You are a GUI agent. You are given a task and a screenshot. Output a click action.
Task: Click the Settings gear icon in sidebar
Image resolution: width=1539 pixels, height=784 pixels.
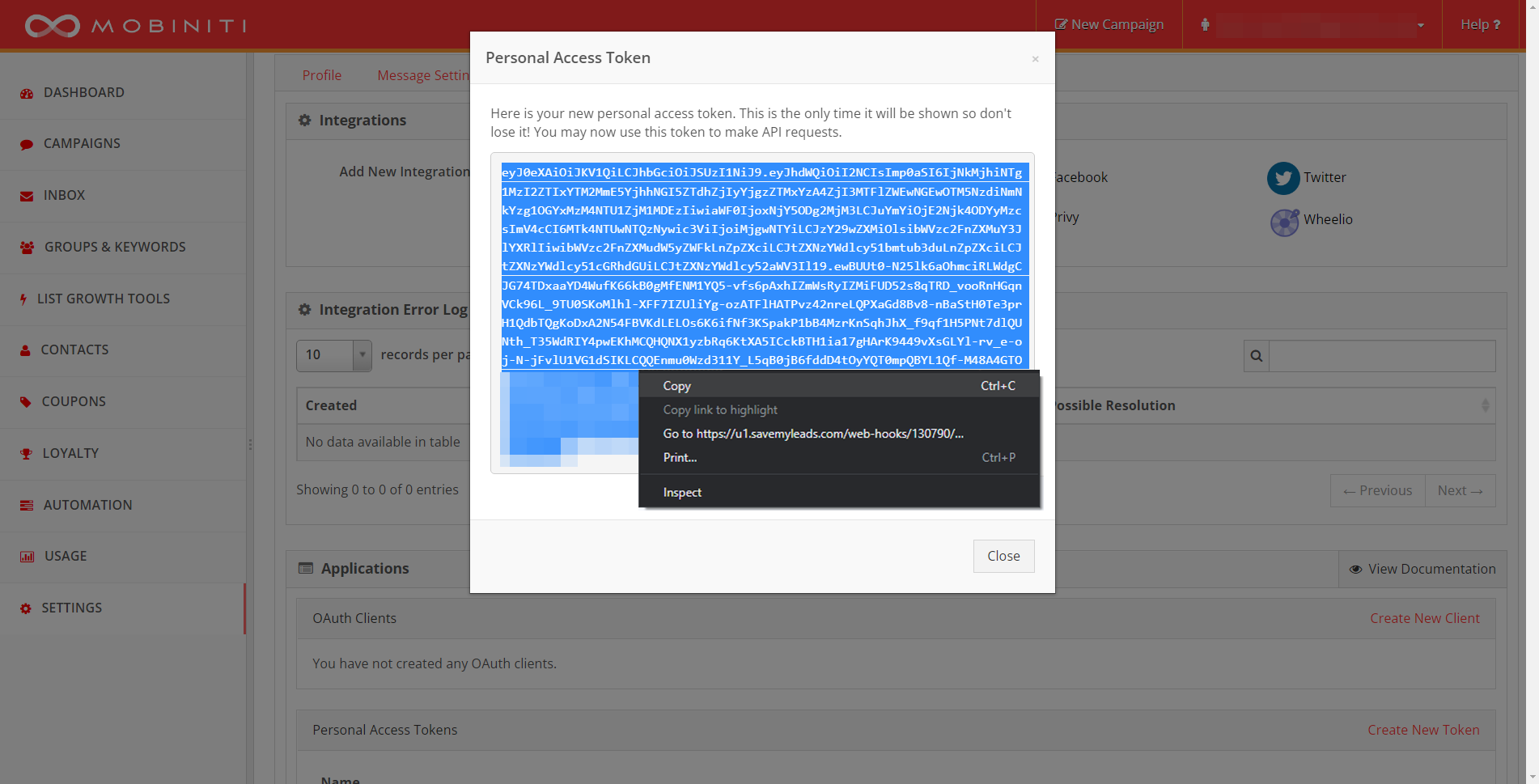(26, 608)
